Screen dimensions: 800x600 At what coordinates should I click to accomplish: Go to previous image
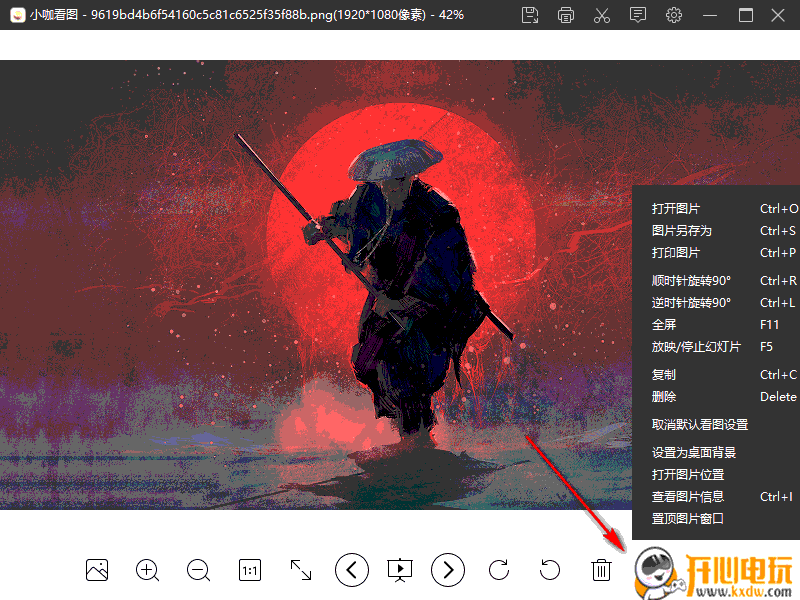(351, 570)
